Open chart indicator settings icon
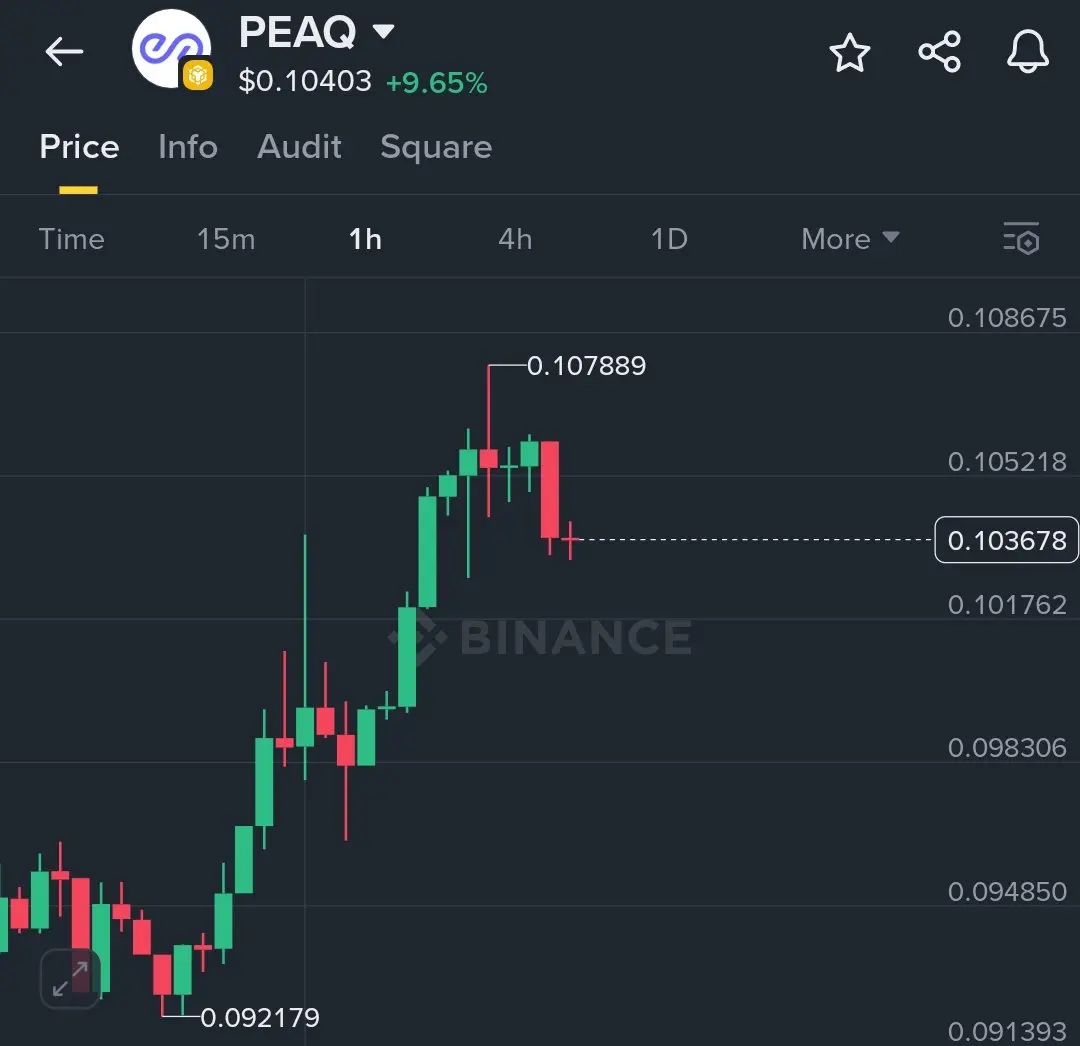Image resolution: width=1080 pixels, height=1046 pixels. pyautogui.click(x=1021, y=238)
